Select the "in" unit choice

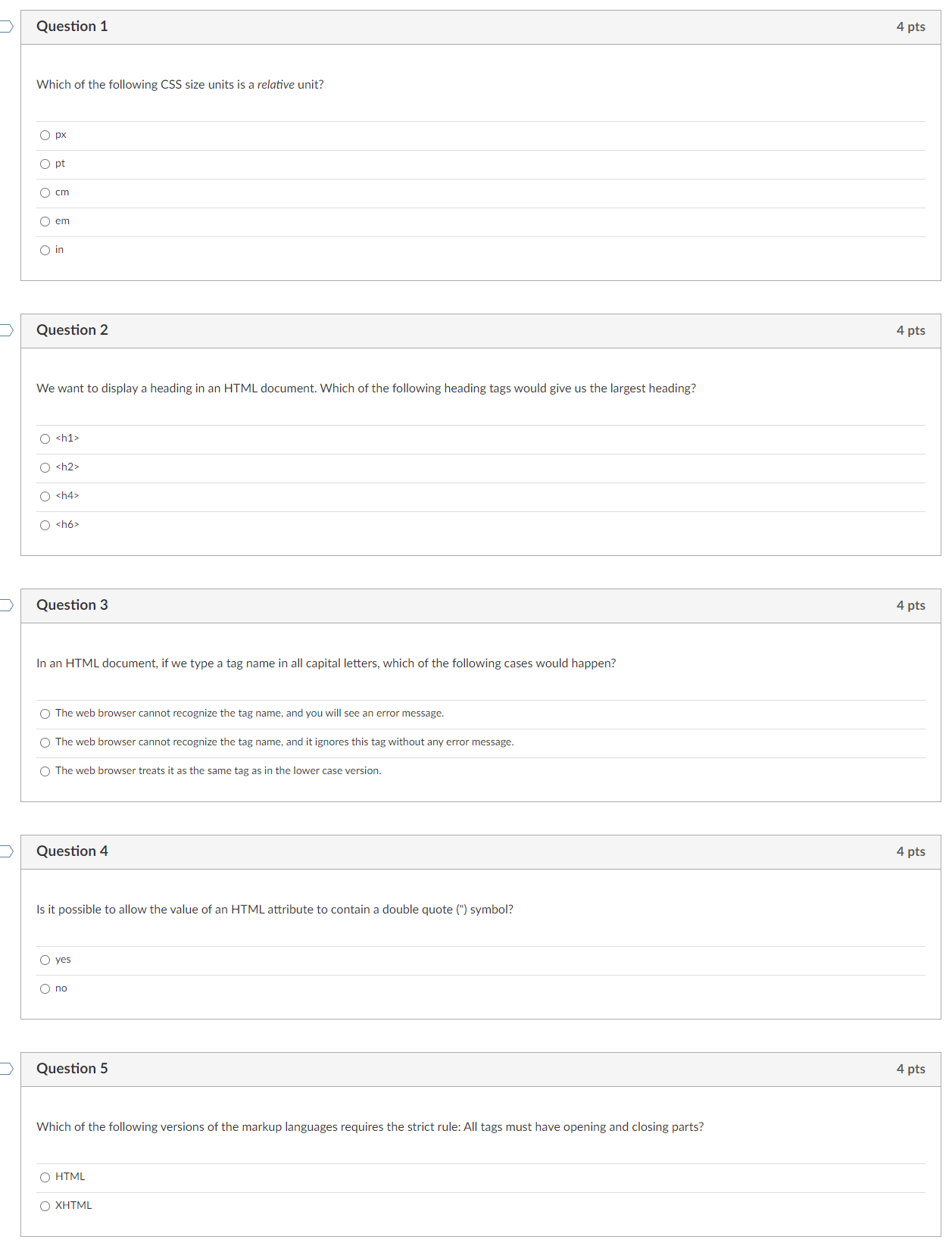pos(45,250)
